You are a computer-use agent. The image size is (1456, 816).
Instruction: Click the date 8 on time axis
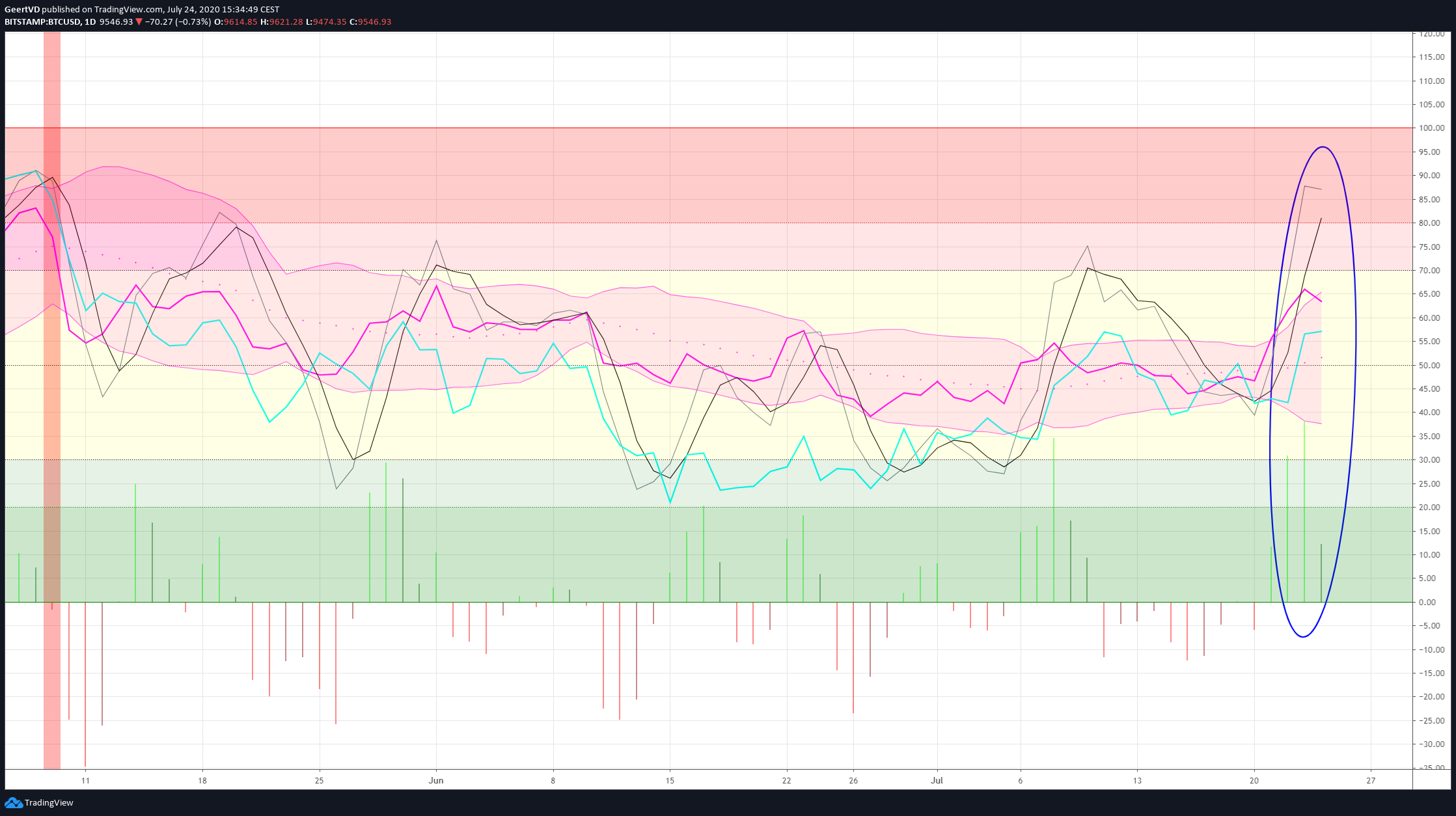pos(553,781)
